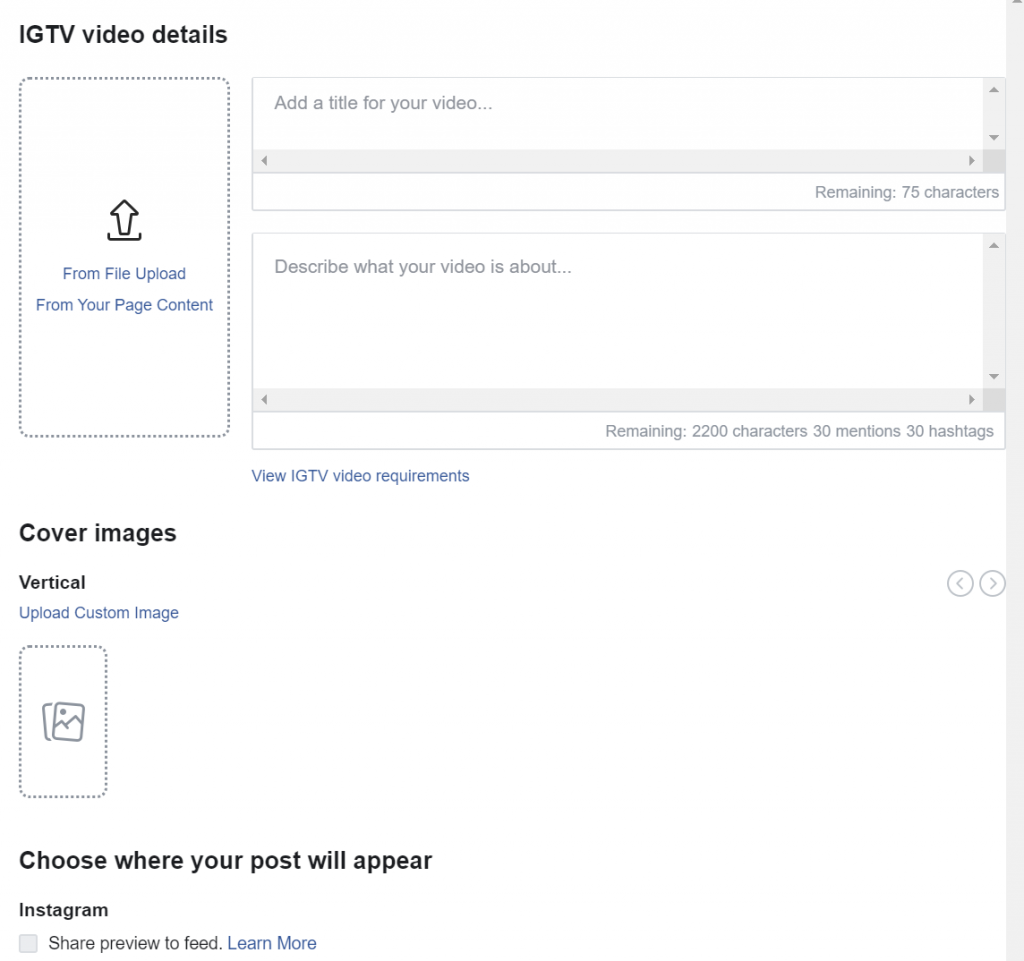Click Upload Custom Image link
The height and width of the screenshot is (961, 1024).
coord(99,613)
